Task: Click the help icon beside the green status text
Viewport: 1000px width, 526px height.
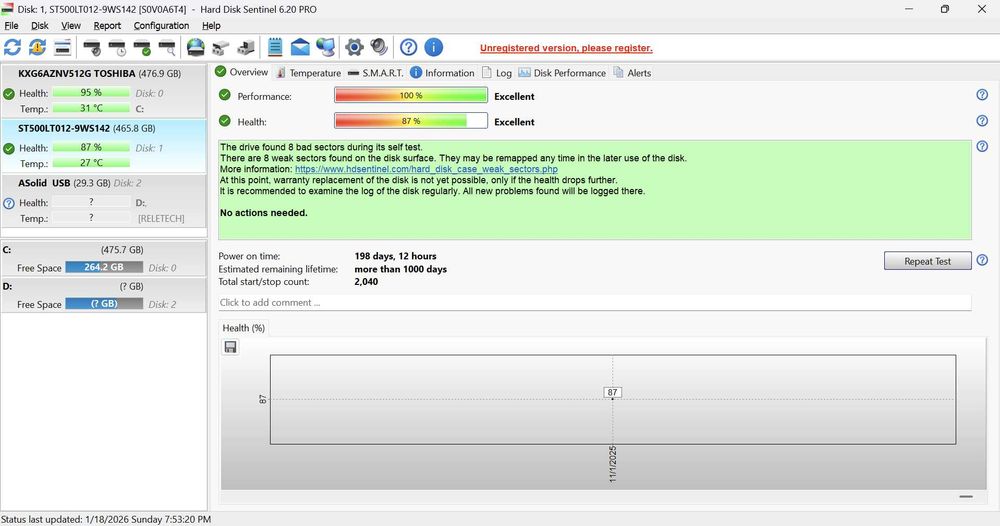Action: pos(982,146)
